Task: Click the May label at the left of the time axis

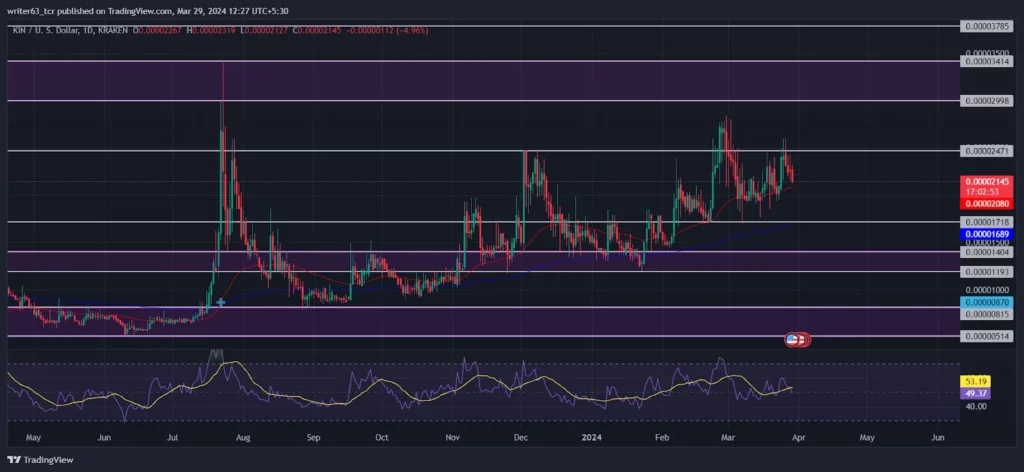Action: click(34, 437)
